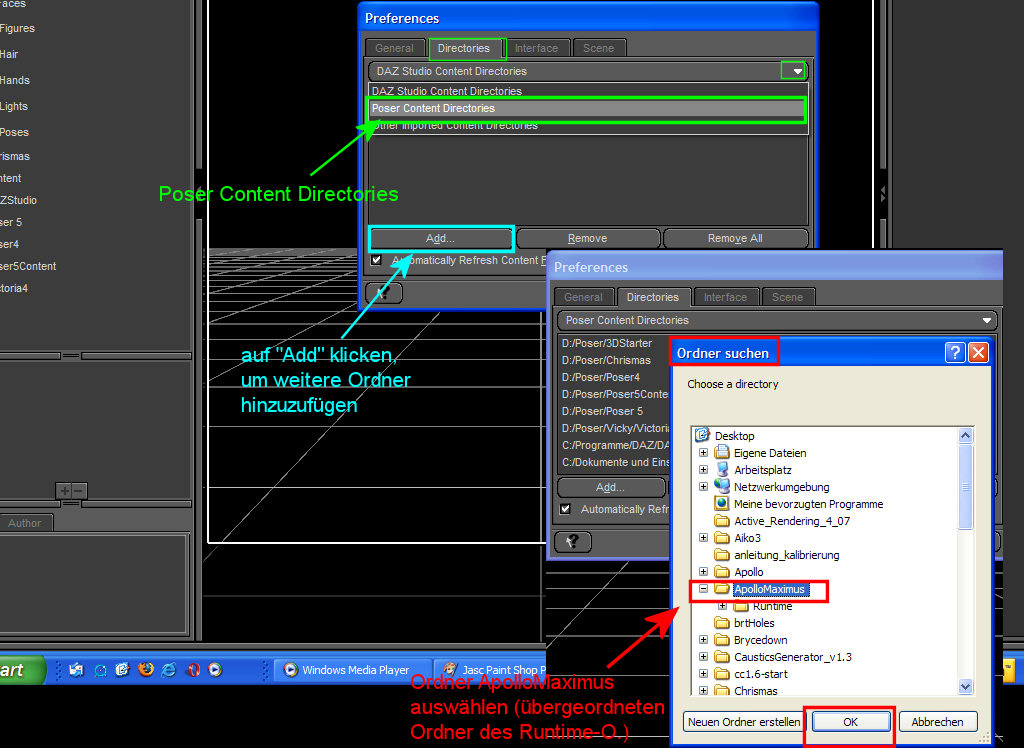
Task: Click the help icon in back Preferences window
Action: point(384,293)
